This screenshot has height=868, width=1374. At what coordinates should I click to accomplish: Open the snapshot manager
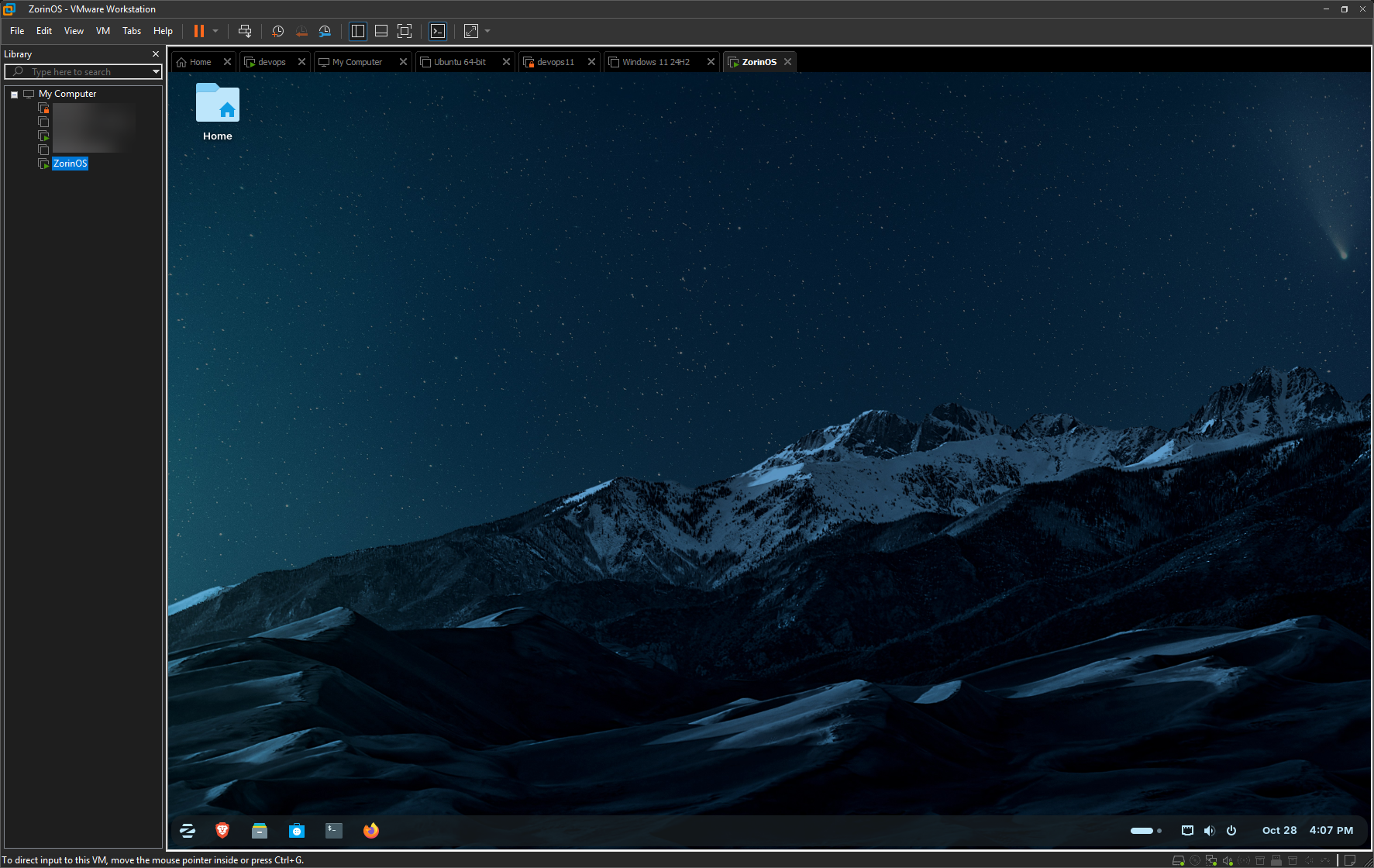[325, 31]
